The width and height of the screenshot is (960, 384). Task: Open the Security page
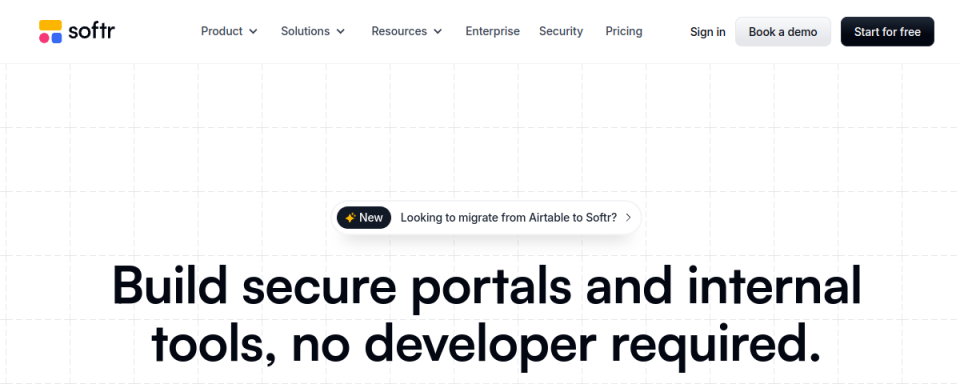pyautogui.click(x=561, y=31)
